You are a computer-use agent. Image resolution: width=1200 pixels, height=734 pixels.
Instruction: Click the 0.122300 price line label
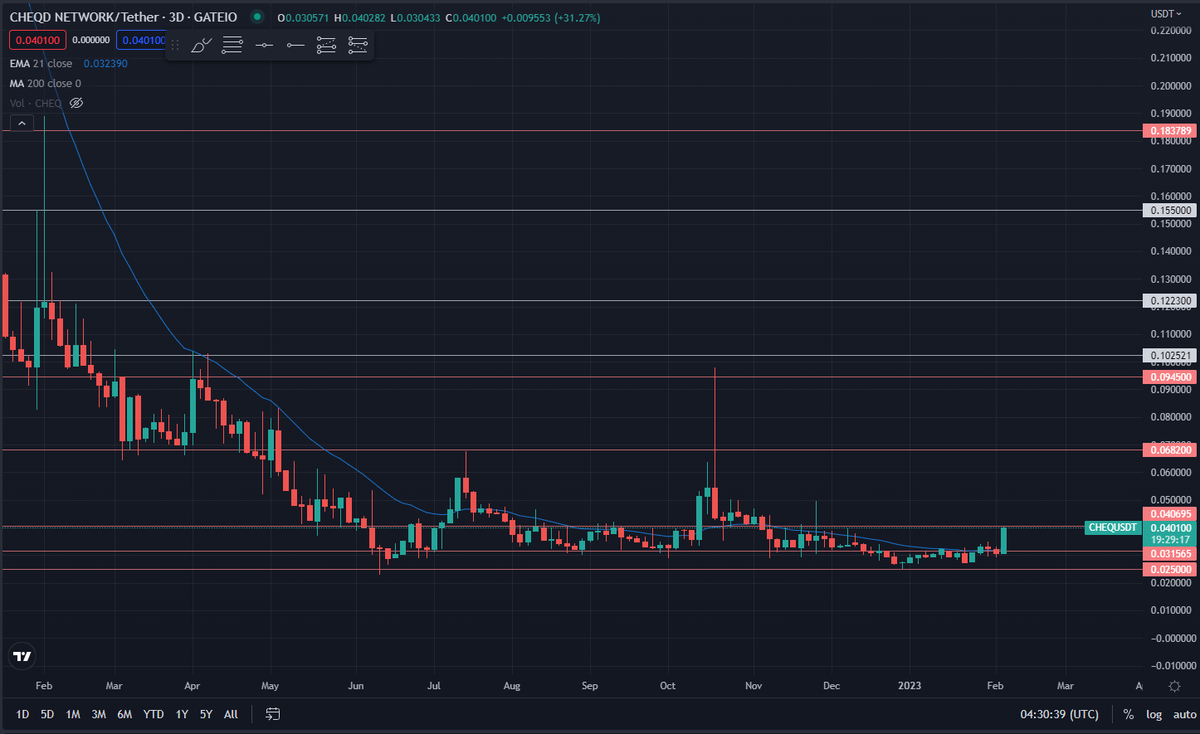(x=1168, y=300)
